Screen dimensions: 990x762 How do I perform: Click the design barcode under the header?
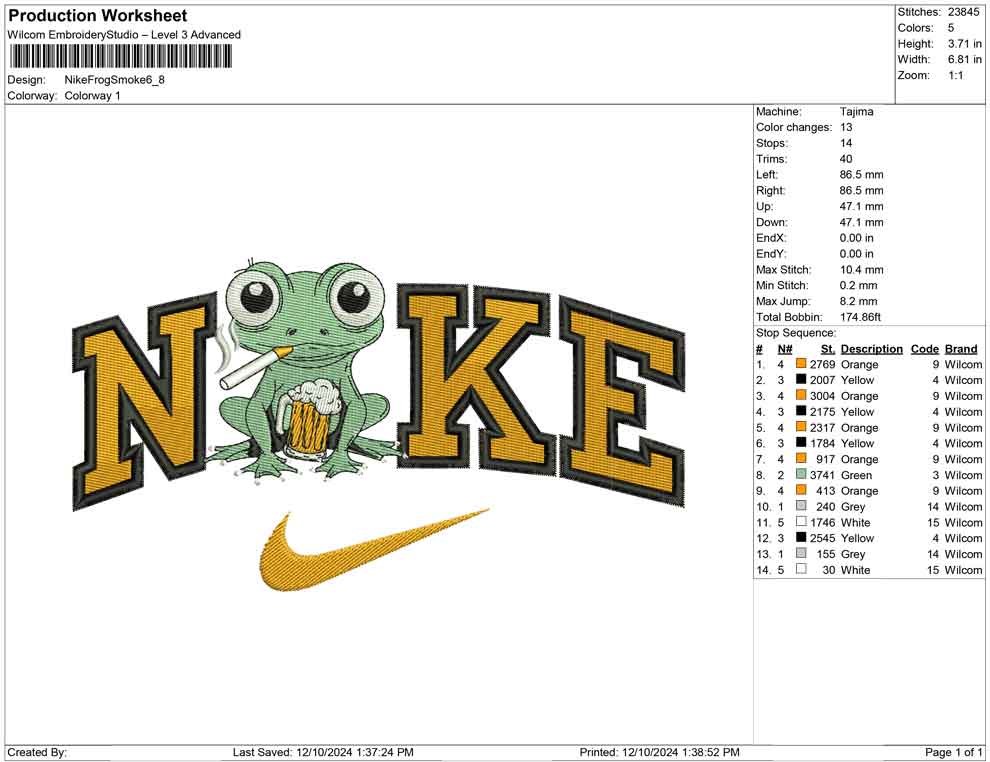[x=120, y=57]
